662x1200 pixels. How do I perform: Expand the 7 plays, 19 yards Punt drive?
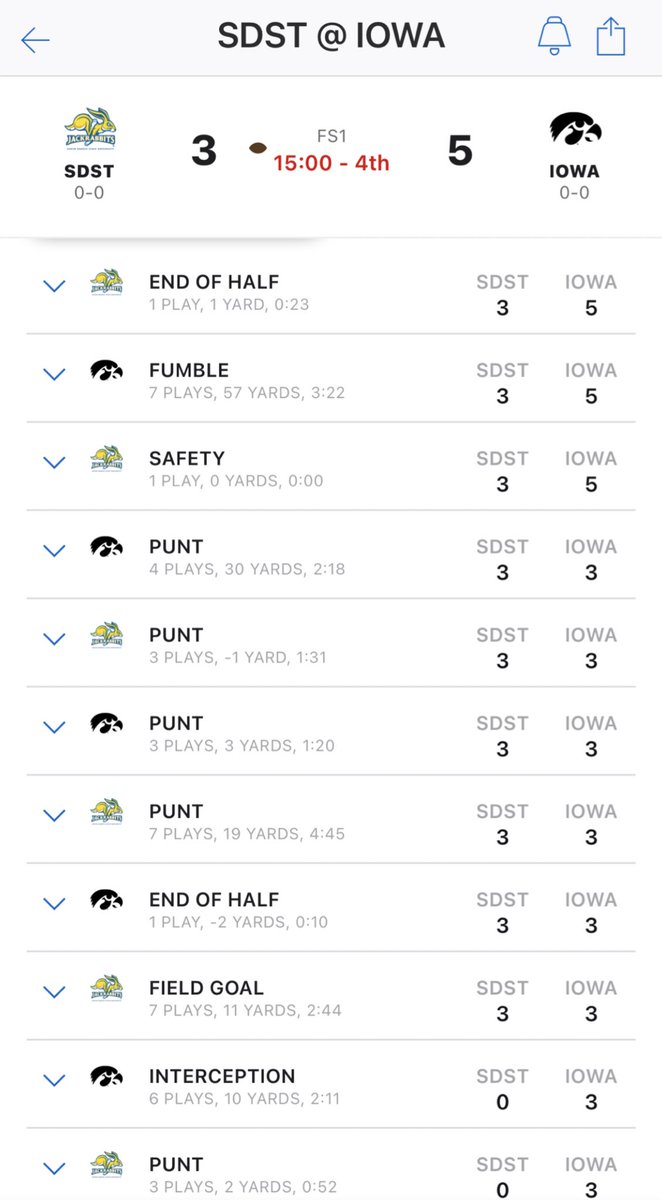(55, 815)
